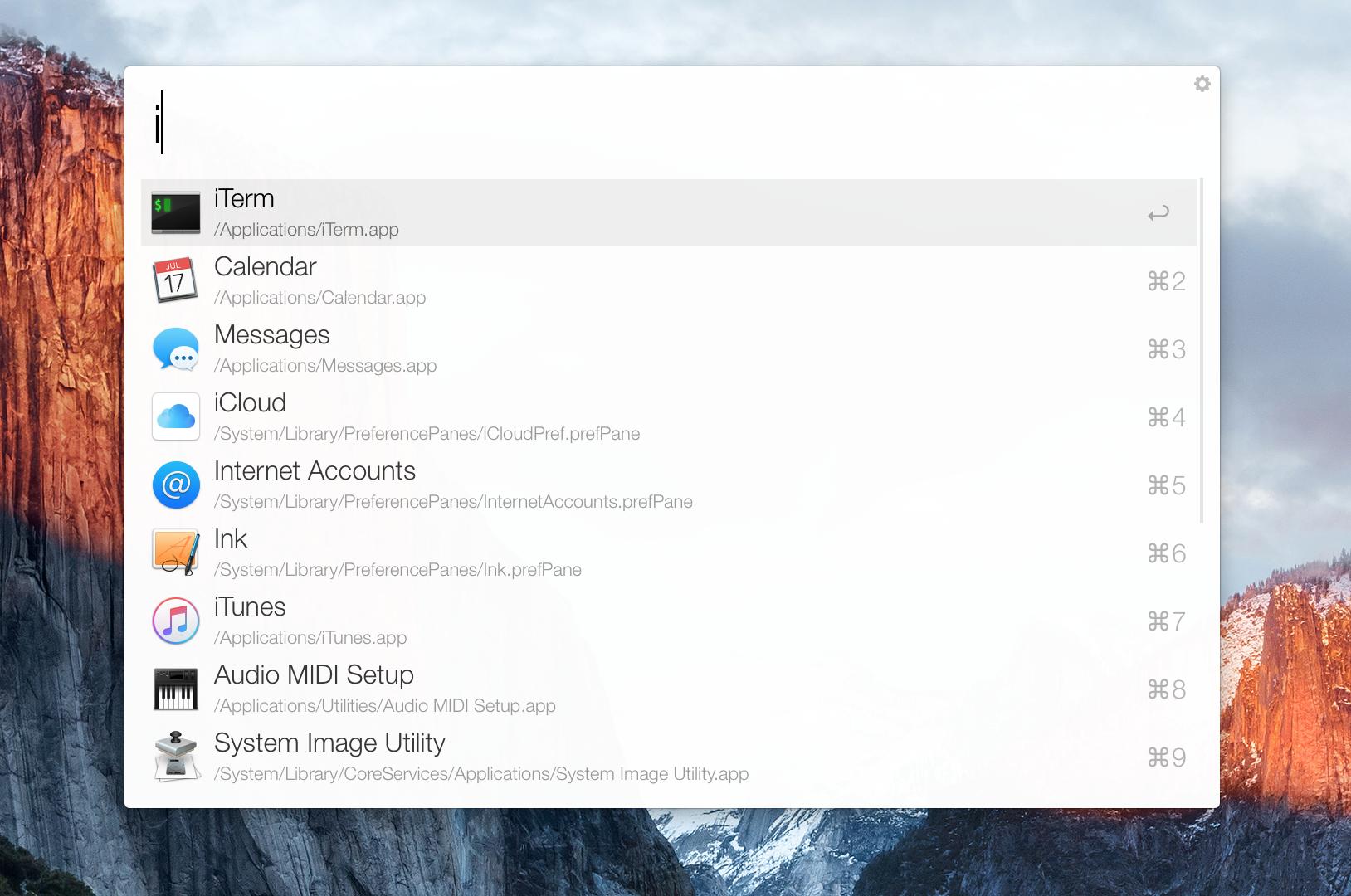Select the Internet Accounts result title
The width and height of the screenshot is (1351, 896).
pos(315,470)
